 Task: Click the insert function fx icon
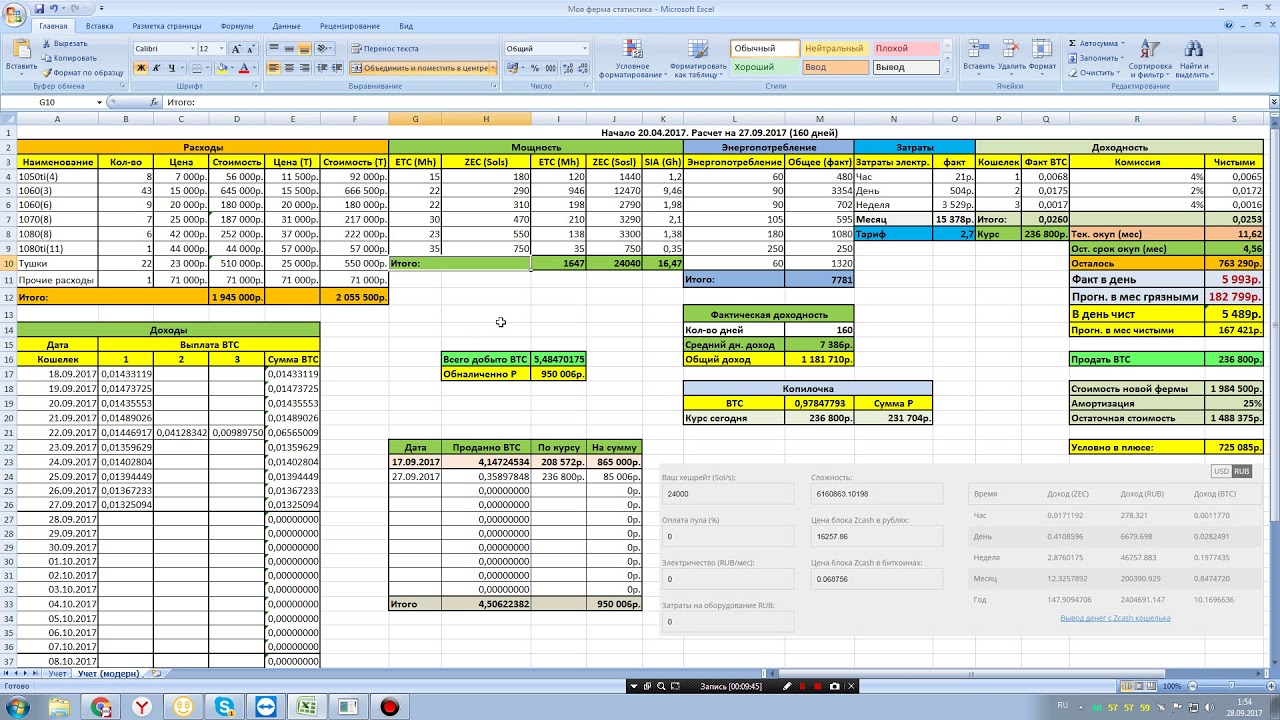coord(154,102)
